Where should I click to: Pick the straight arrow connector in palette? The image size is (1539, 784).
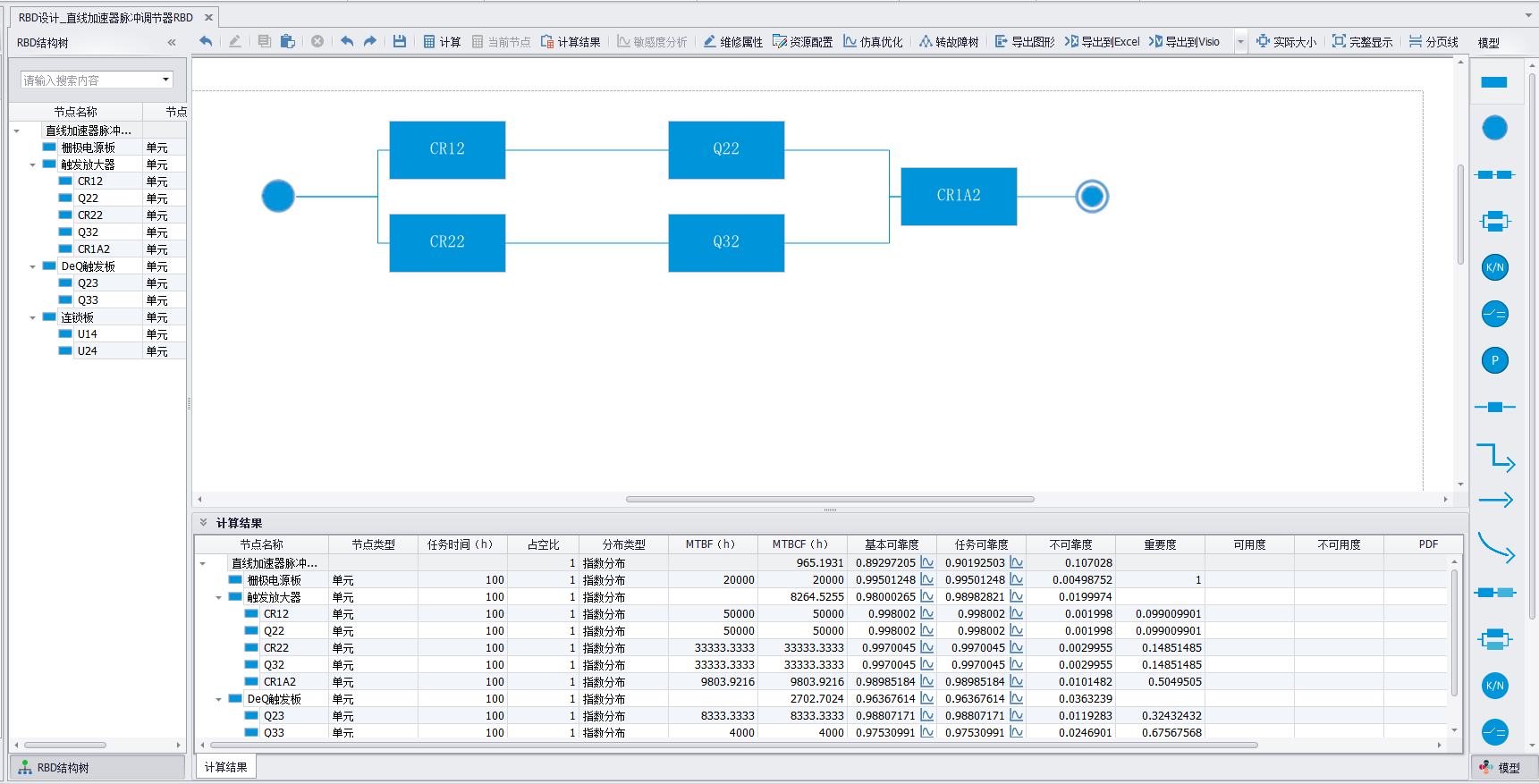[x=1495, y=500]
